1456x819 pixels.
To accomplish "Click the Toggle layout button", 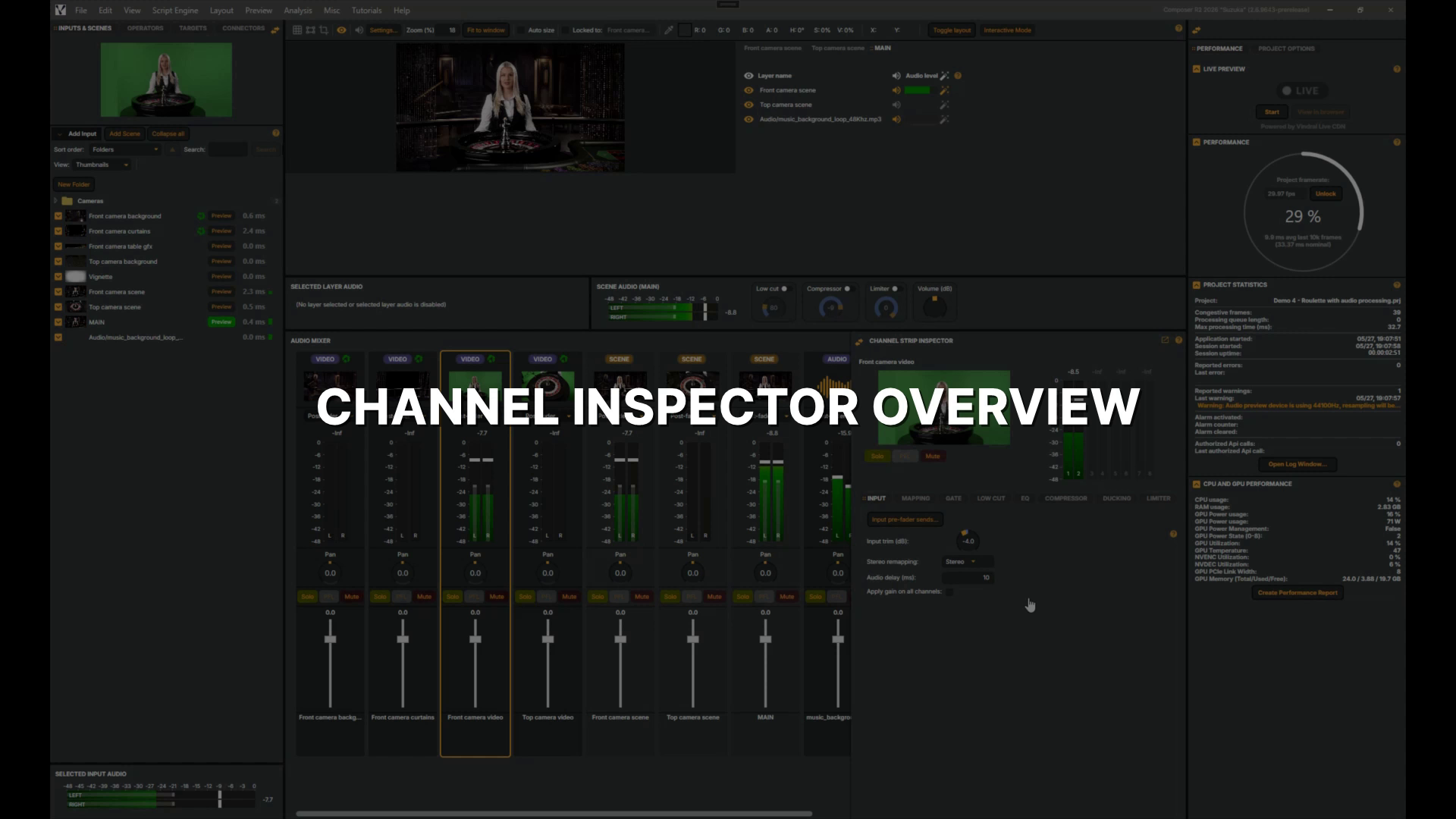I will coord(952,30).
